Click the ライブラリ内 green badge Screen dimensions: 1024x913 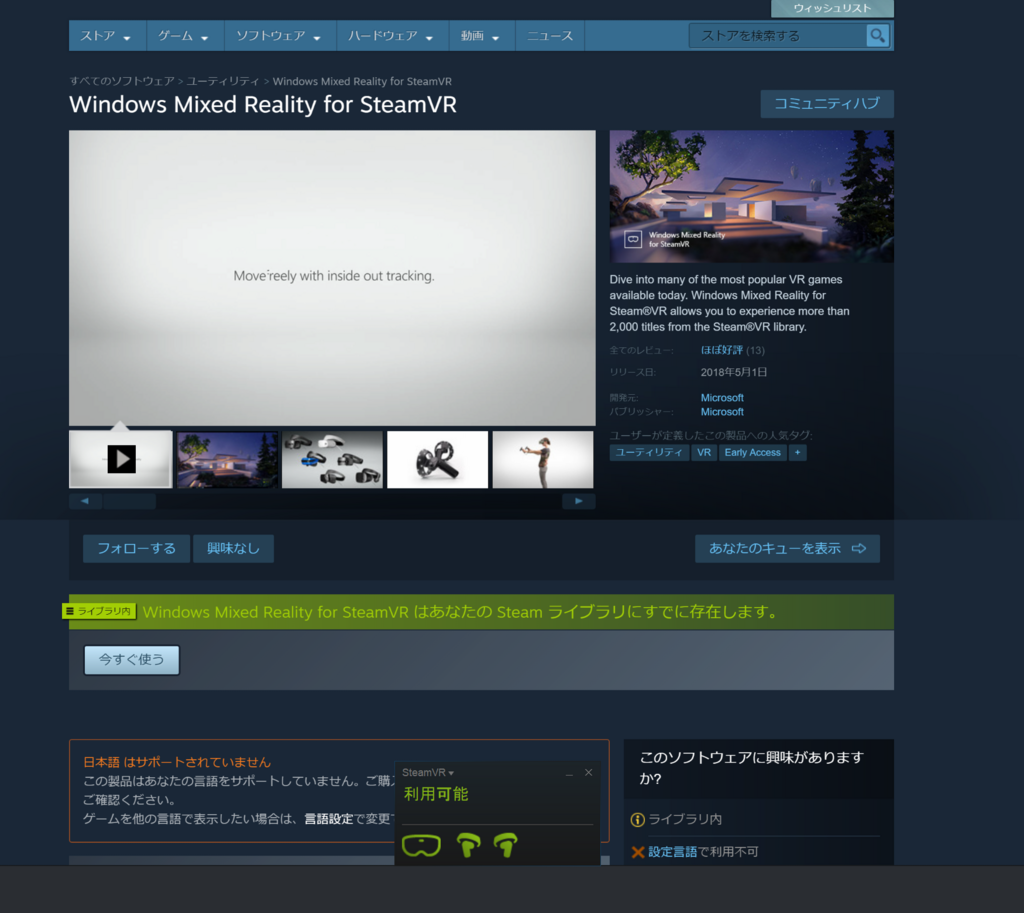(99, 611)
